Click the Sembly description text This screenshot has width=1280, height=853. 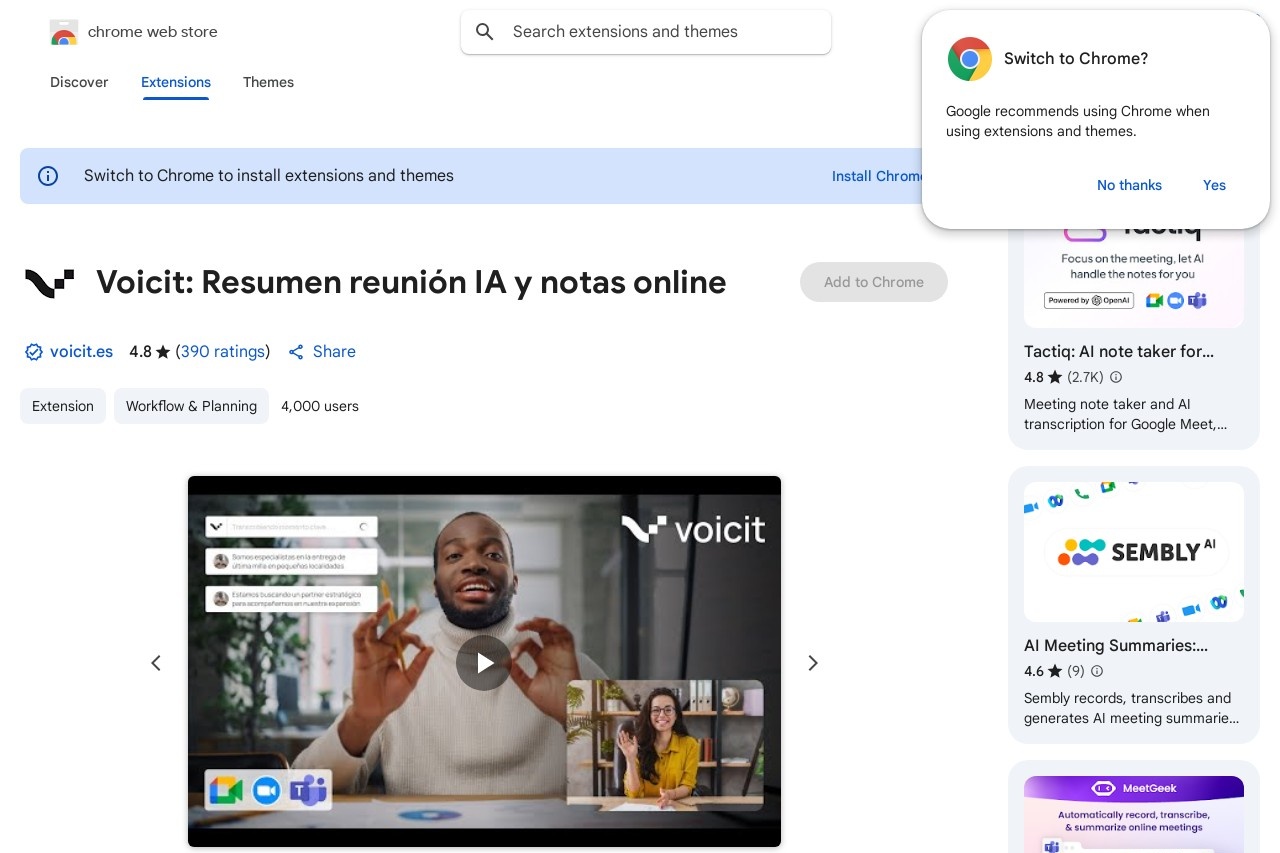tap(1131, 708)
